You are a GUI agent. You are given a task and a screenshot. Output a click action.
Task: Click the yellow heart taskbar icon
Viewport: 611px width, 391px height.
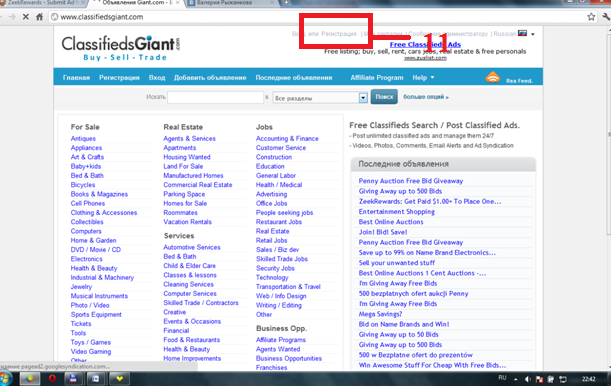click(x=119, y=378)
